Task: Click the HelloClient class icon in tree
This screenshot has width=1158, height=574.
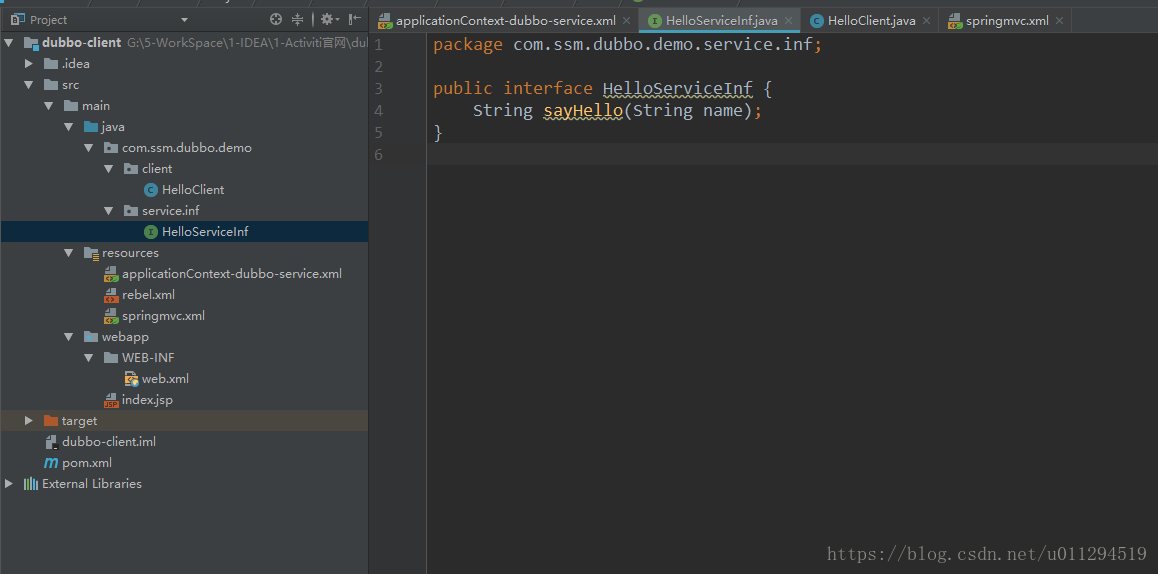Action: 151,190
